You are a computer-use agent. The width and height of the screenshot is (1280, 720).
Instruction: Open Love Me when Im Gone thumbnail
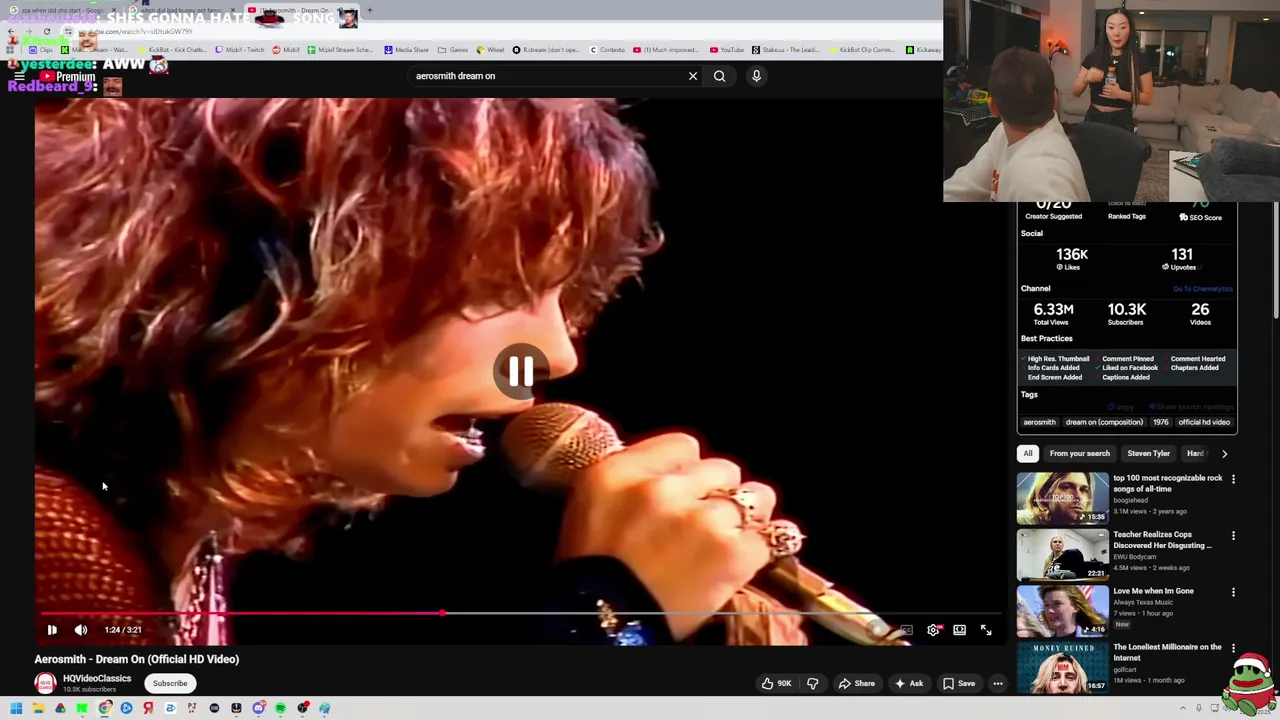1062,611
